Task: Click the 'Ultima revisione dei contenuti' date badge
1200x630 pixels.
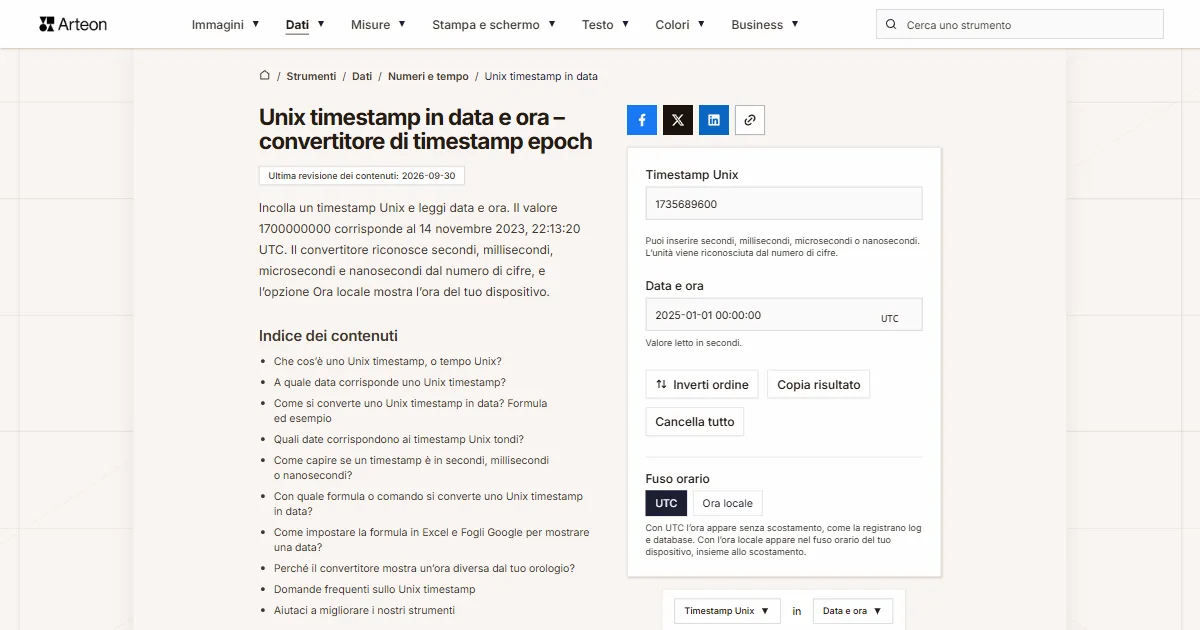Action: 362,176
